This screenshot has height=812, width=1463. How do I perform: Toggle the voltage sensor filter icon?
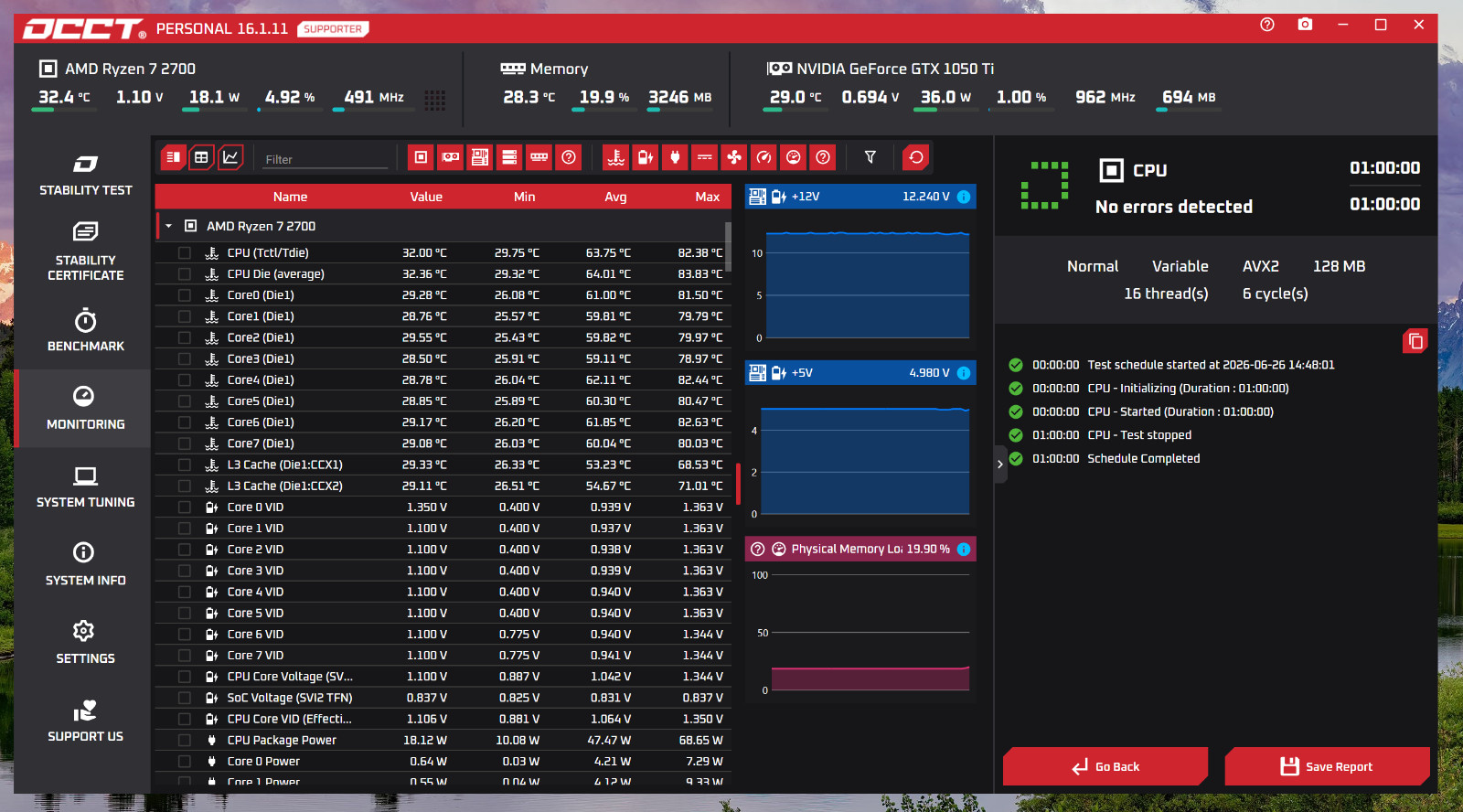click(x=646, y=157)
